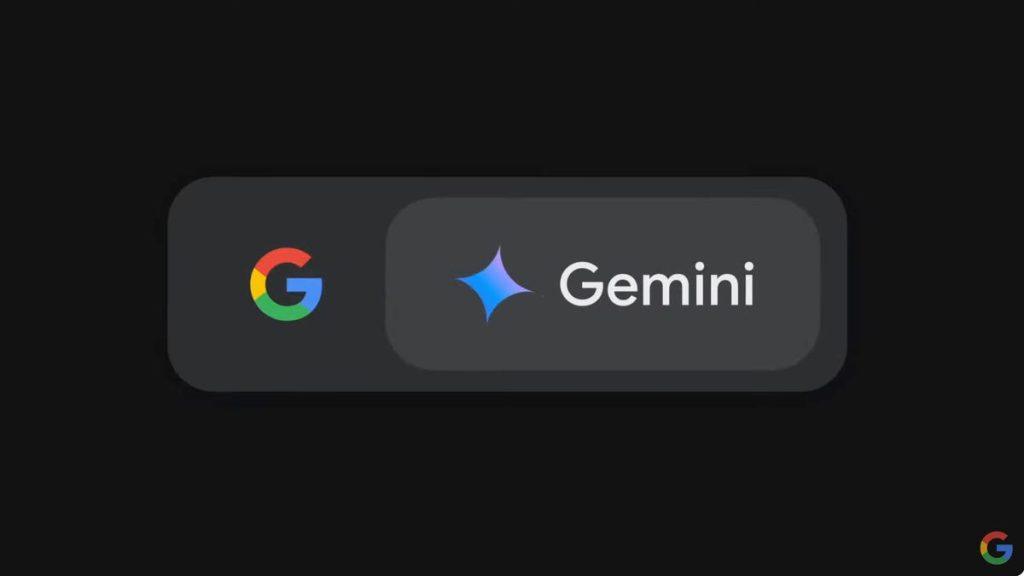Screen dimensions: 1024x576
Task: Click the letter G in the Gemini wordmark
Action: coord(581,283)
